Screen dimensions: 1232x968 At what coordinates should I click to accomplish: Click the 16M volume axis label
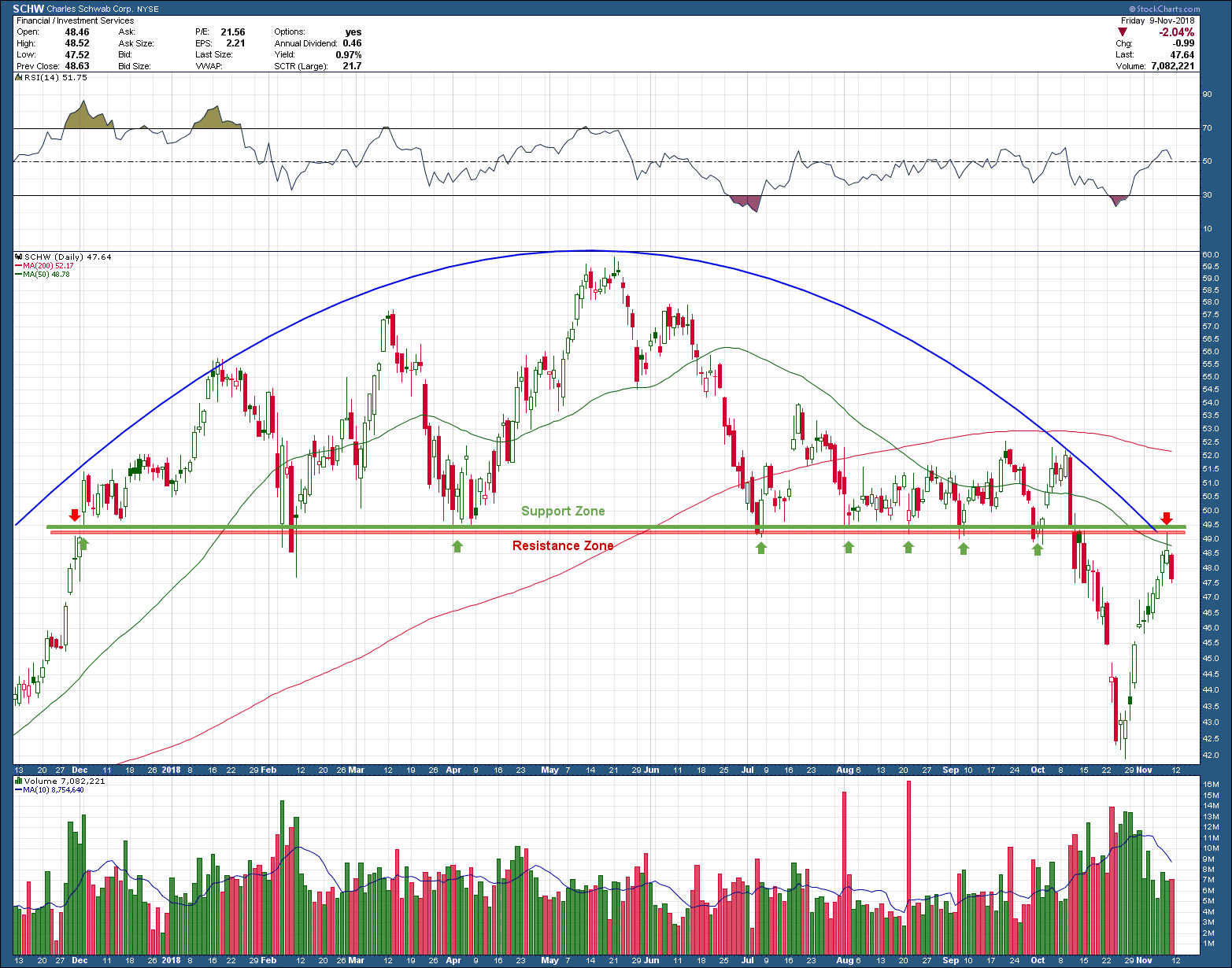pyautogui.click(x=1210, y=785)
